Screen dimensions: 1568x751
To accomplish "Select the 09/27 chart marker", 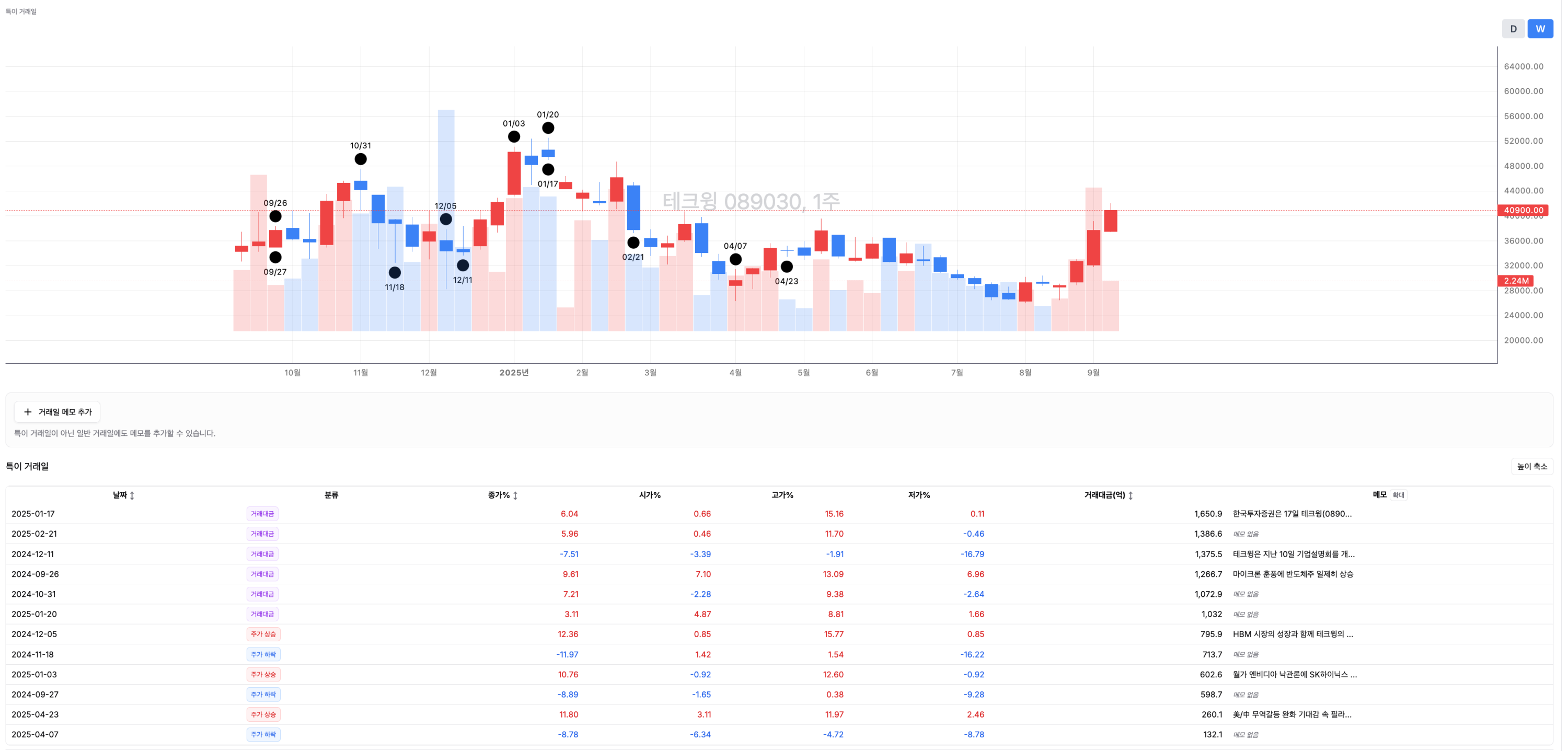I will pos(275,257).
